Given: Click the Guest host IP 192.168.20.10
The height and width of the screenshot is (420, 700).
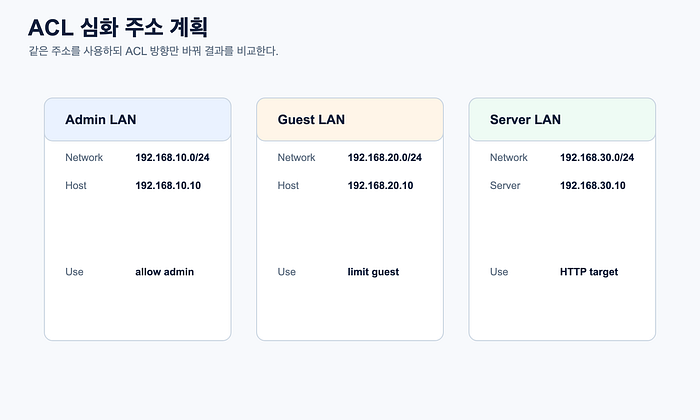Looking at the screenshot, I should [380, 186].
